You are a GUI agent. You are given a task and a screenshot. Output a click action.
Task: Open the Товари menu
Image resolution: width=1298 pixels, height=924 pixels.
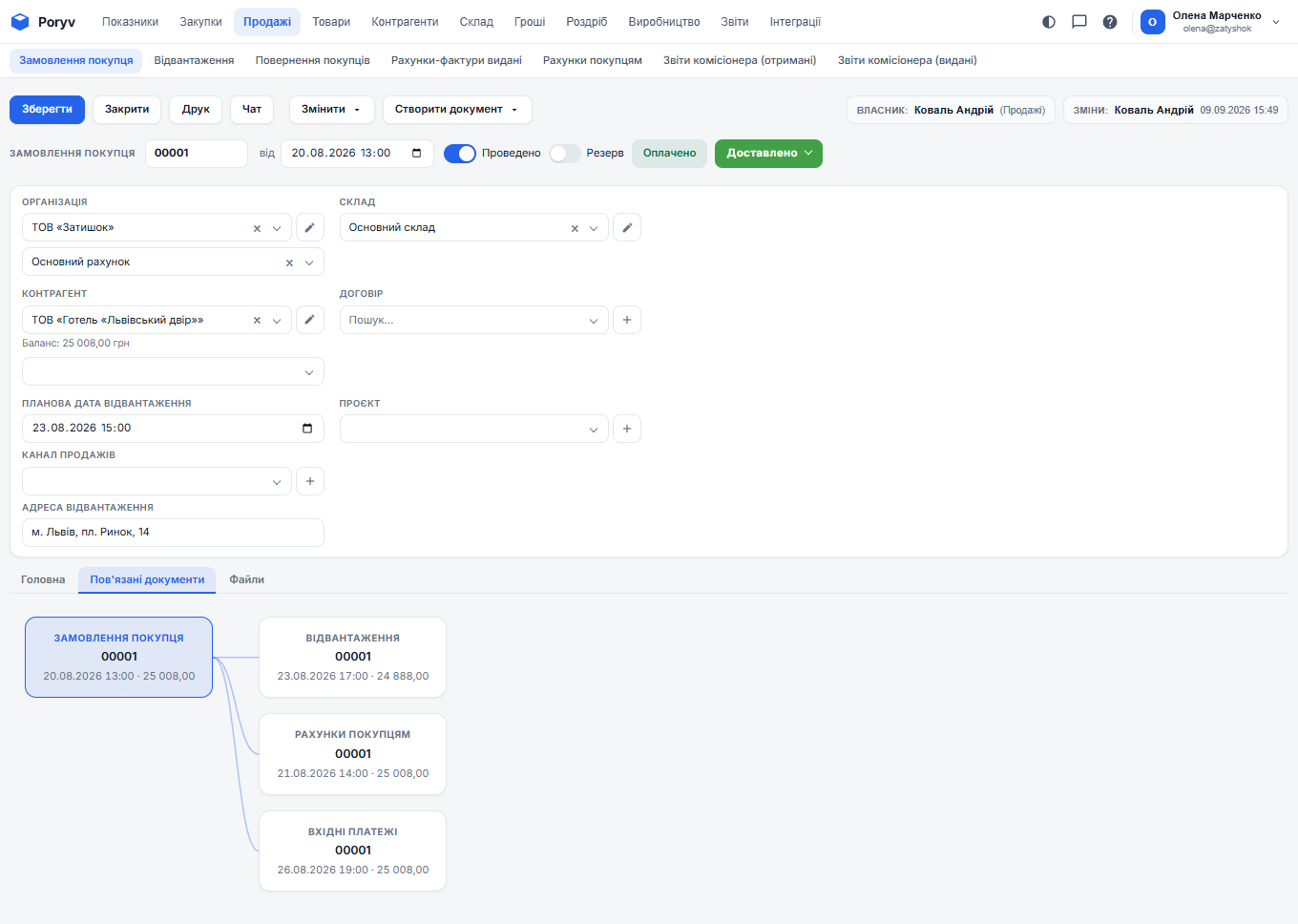pyautogui.click(x=331, y=22)
